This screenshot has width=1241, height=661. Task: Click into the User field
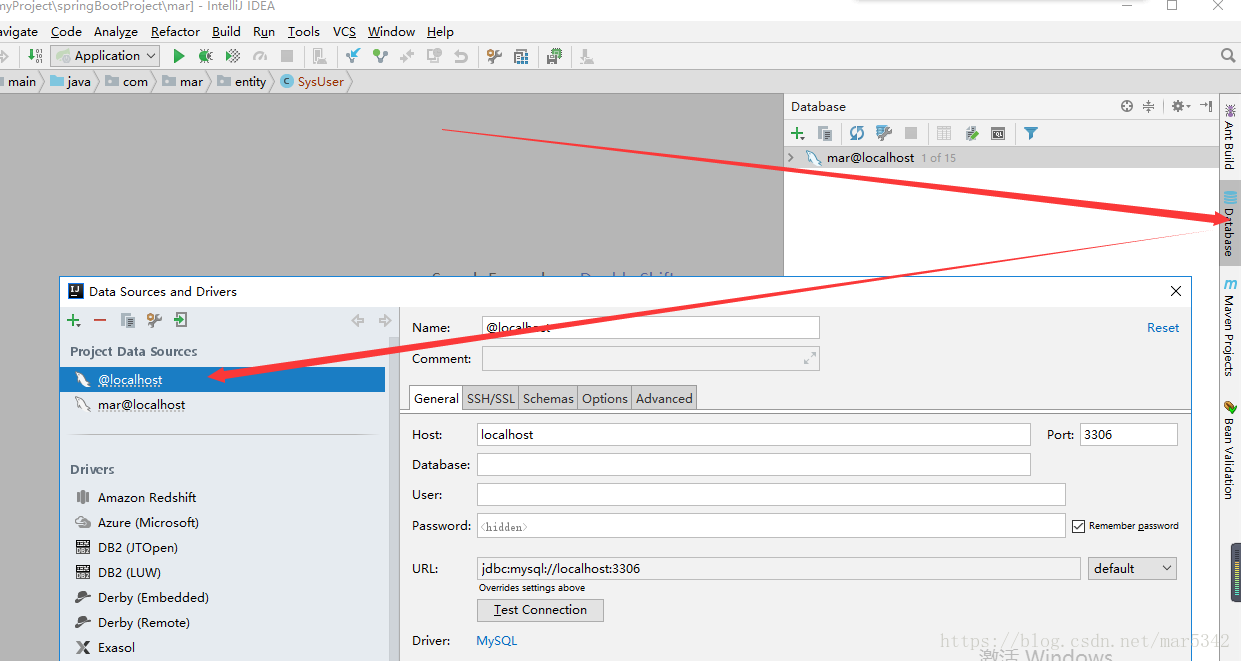[771, 495]
